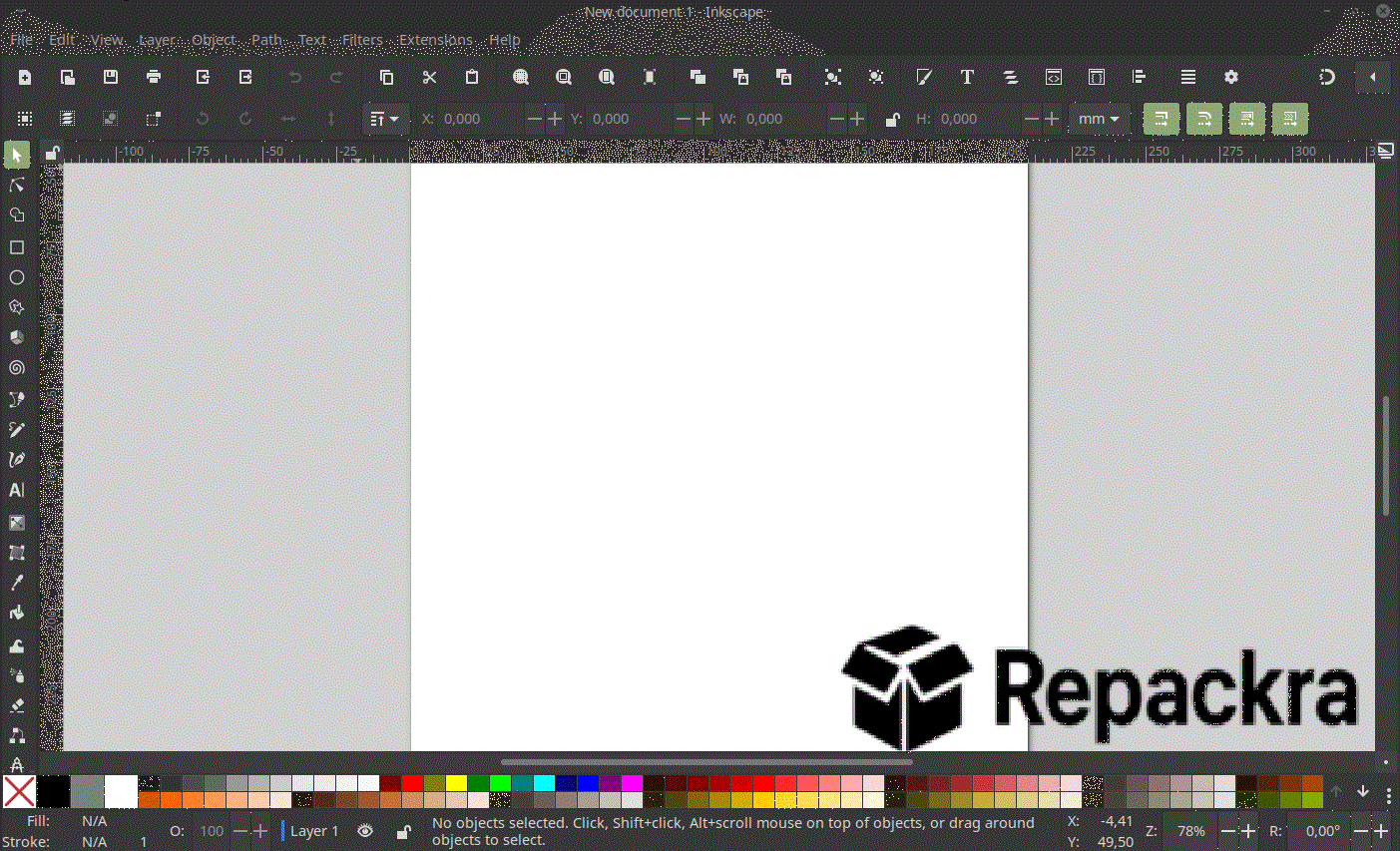The height and width of the screenshot is (851, 1400).
Task: Zoom to fit page icon
Action: click(607, 77)
